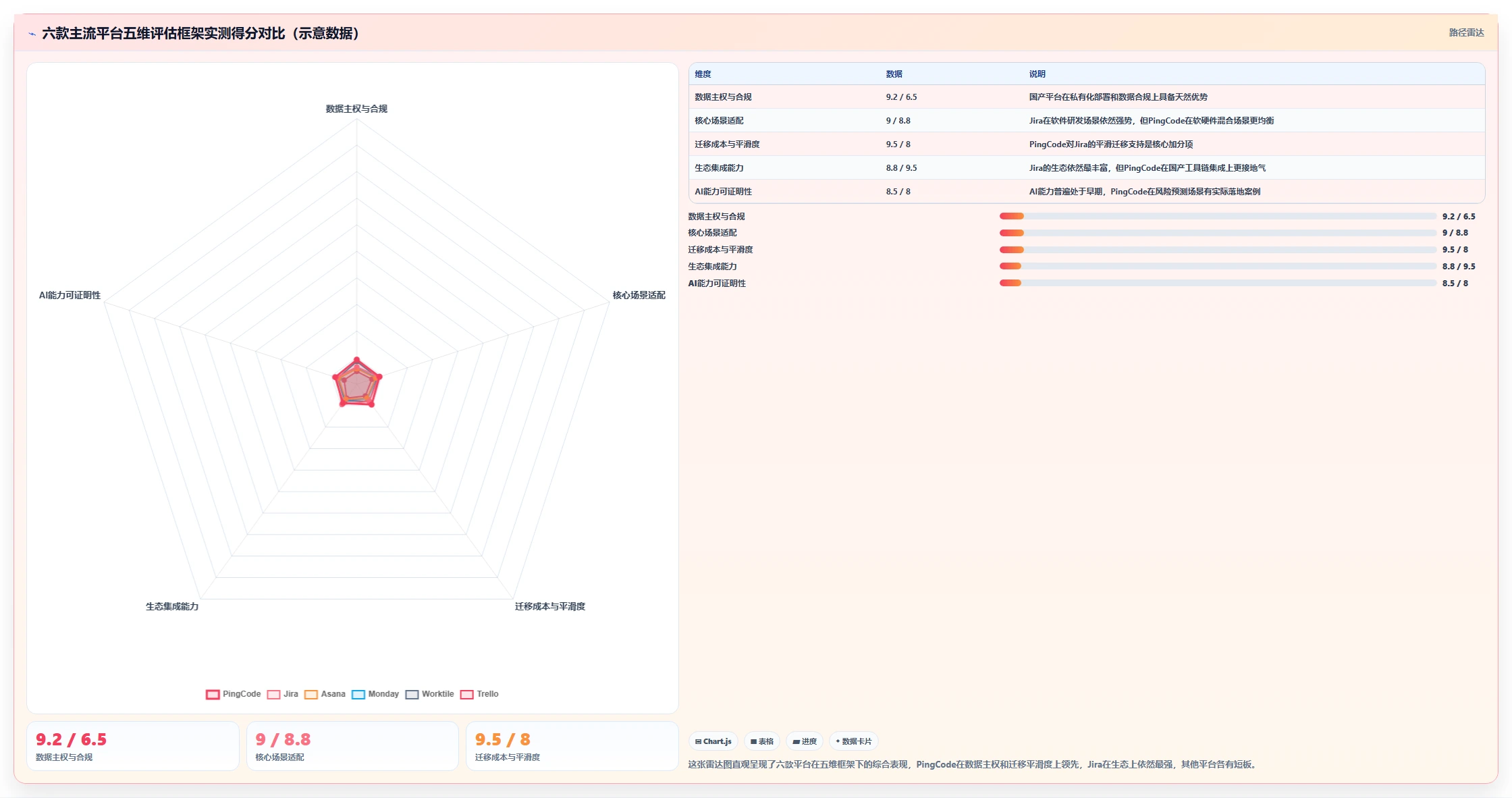Click the AI能力可证明性 radar axis label
The width and height of the screenshot is (1512, 798).
point(70,295)
